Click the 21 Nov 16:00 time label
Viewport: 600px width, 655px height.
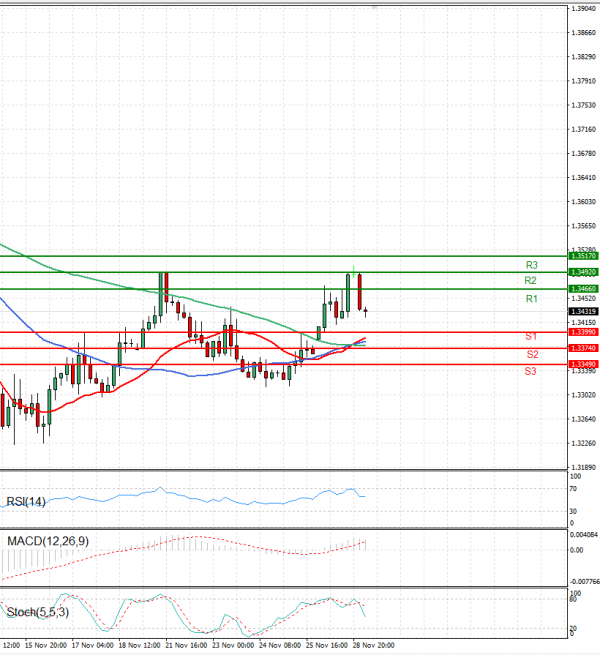186,645
